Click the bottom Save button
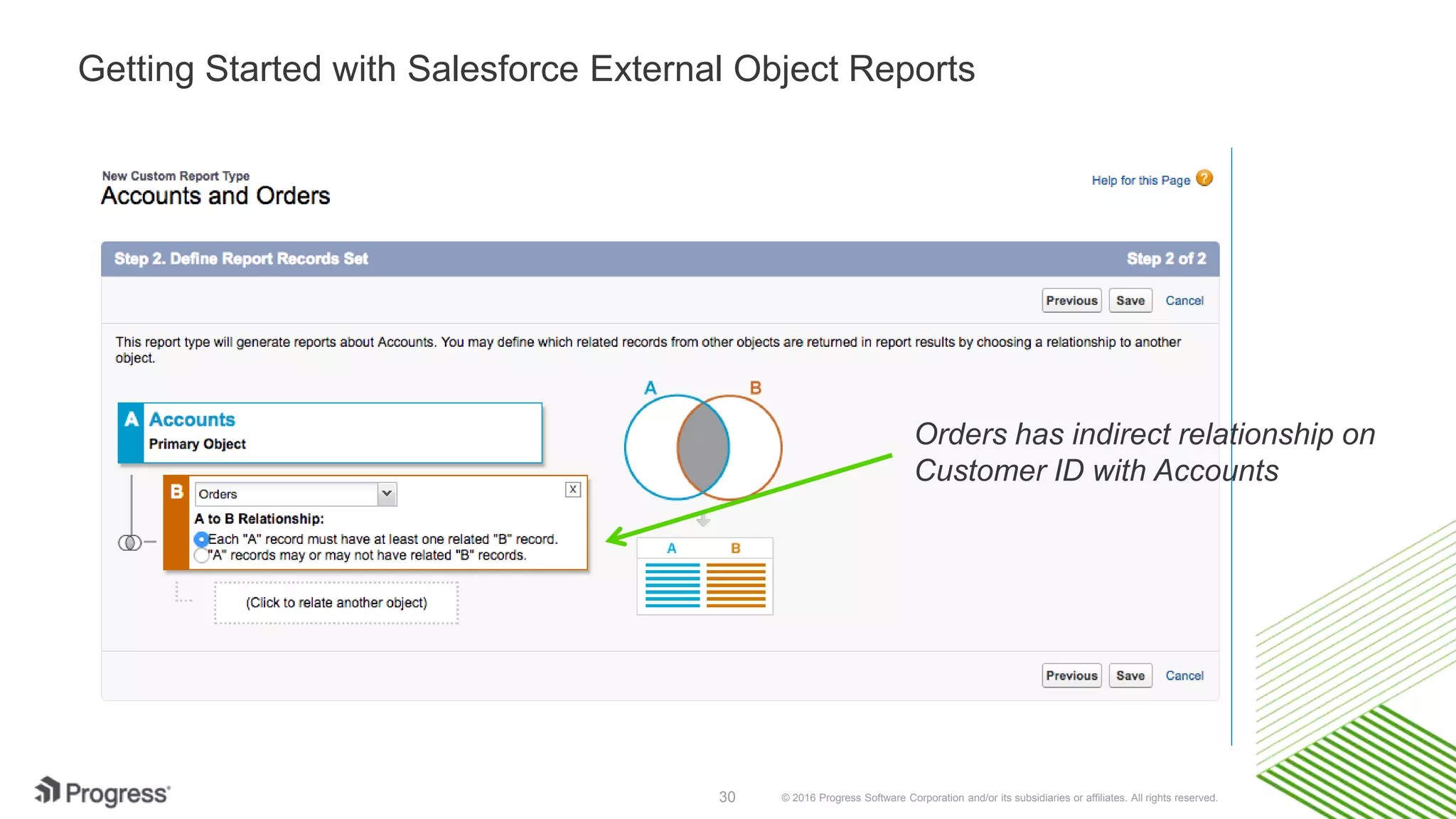 [x=1130, y=675]
